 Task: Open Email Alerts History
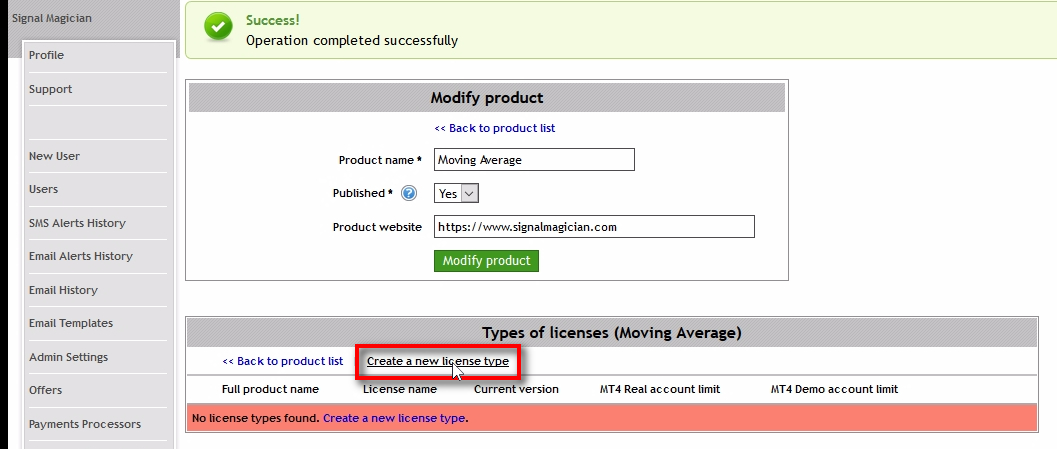(80, 256)
